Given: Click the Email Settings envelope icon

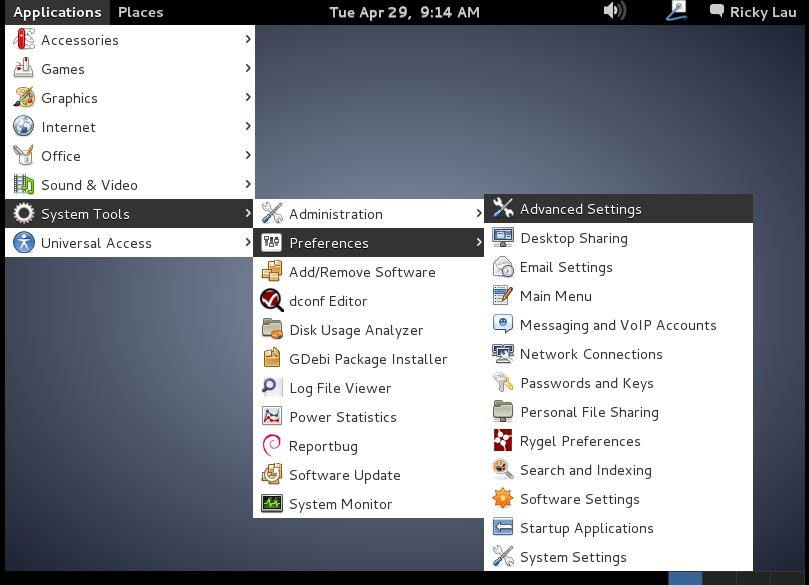Looking at the screenshot, I should pos(503,267).
